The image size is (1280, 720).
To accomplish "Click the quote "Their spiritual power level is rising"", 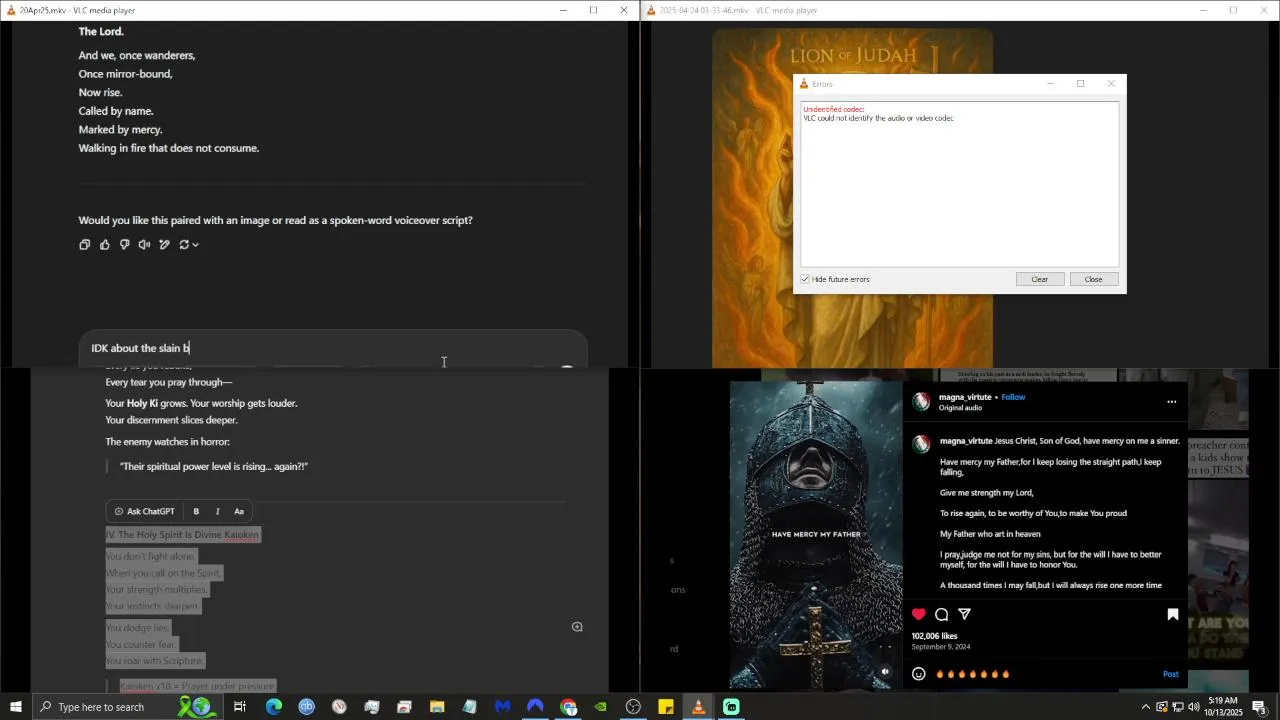I will tap(214, 466).
